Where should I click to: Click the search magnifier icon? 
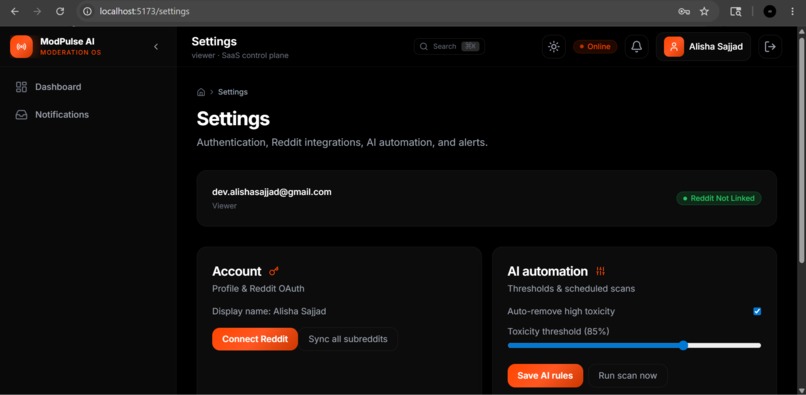coord(424,46)
